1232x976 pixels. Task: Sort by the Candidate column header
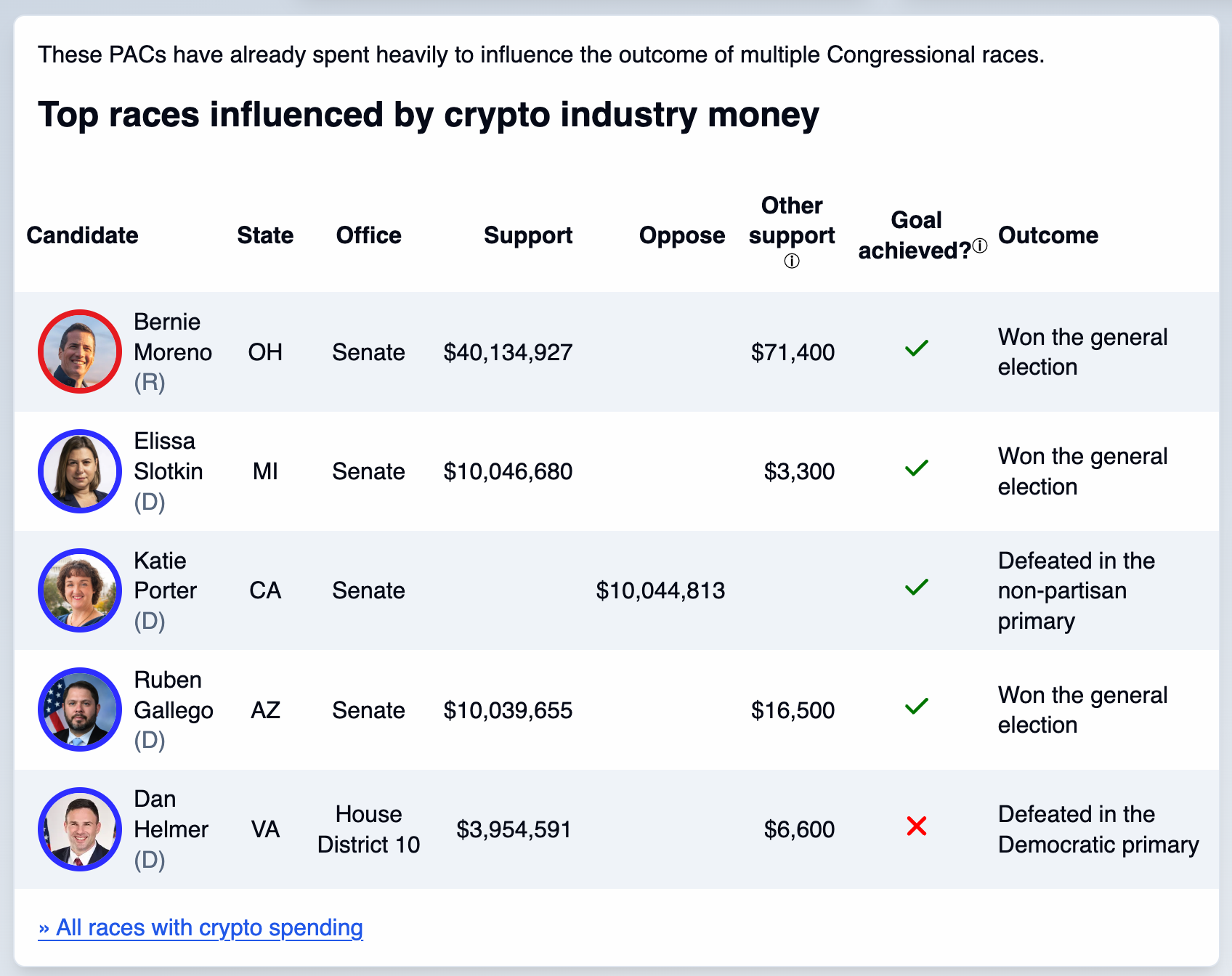[x=82, y=235]
